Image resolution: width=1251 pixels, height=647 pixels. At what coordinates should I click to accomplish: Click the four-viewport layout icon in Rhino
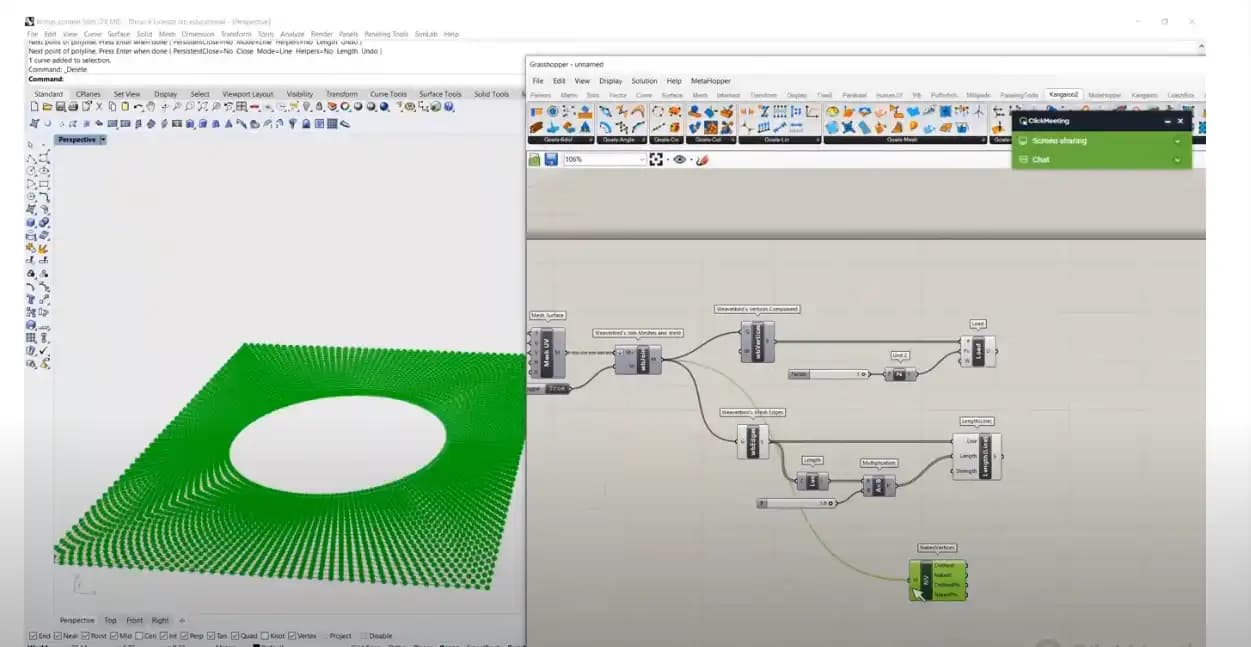[242, 106]
